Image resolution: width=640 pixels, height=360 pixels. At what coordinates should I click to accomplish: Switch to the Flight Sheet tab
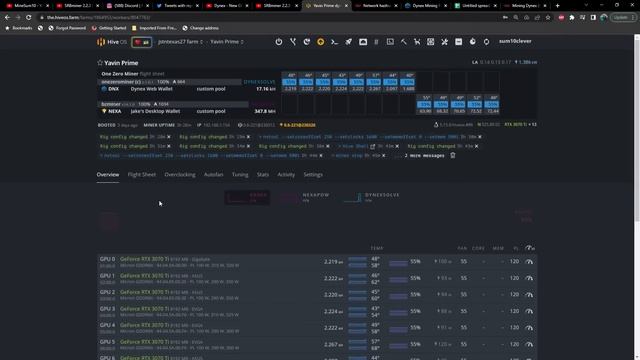(142, 175)
